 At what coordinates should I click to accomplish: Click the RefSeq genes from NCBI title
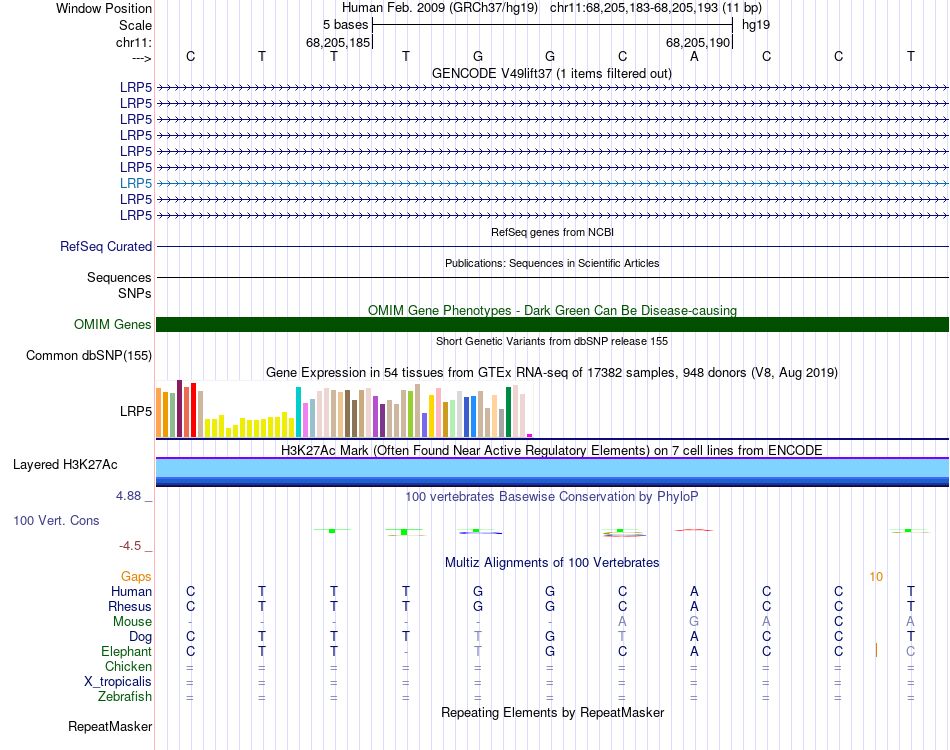(x=552, y=232)
